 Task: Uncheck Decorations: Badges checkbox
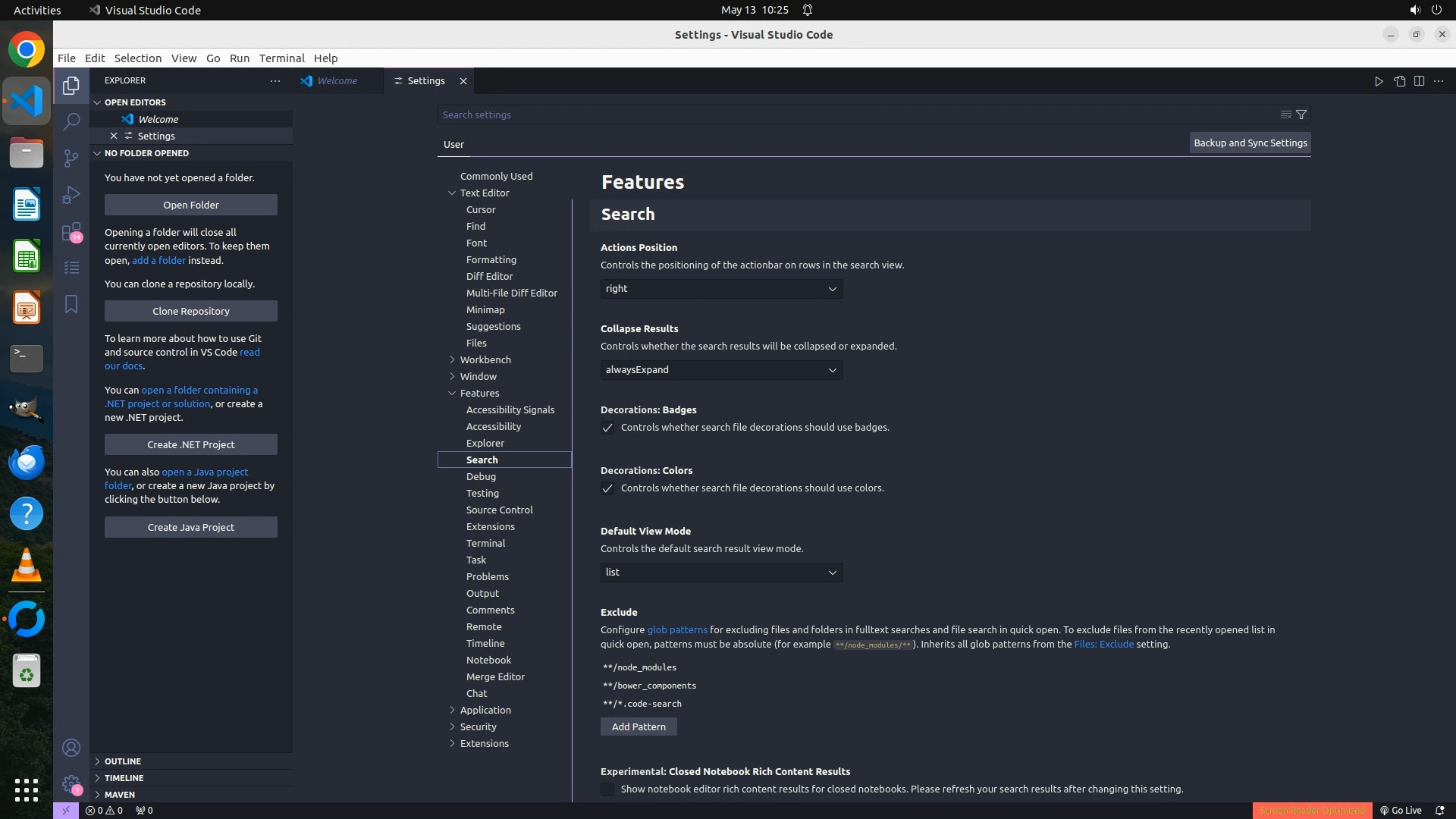click(x=607, y=428)
